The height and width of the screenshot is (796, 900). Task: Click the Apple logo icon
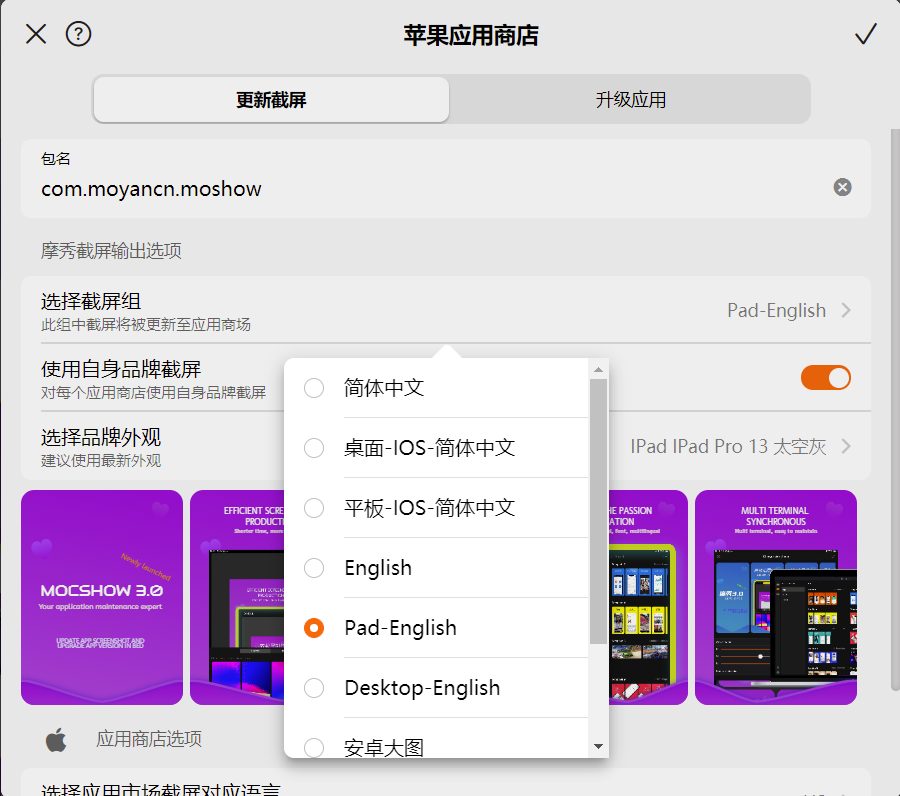56,739
